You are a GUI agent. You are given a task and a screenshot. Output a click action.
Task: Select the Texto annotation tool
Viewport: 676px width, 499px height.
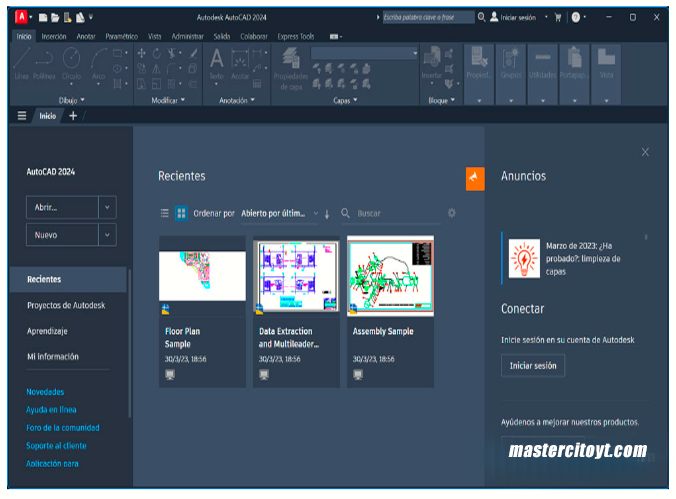(216, 64)
